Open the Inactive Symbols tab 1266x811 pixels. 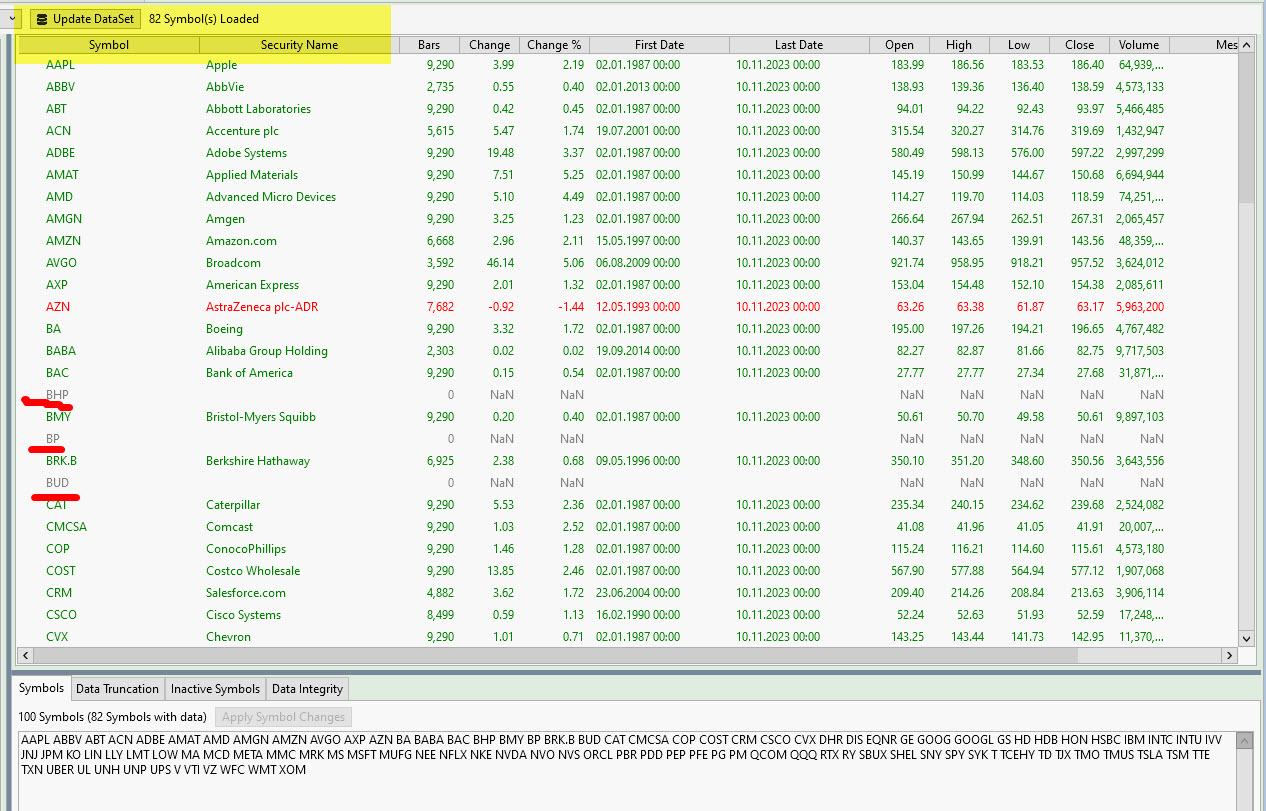[215, 689]
